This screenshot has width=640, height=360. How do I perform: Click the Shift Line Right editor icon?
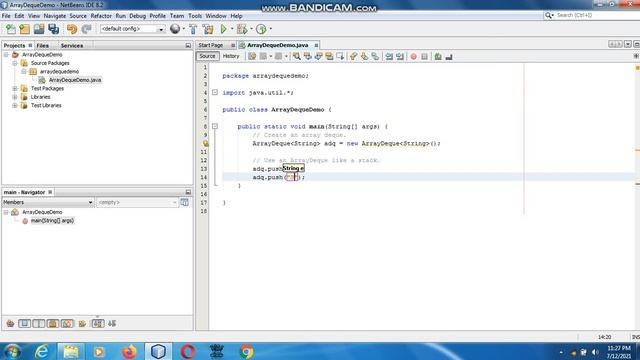point(400,57)
